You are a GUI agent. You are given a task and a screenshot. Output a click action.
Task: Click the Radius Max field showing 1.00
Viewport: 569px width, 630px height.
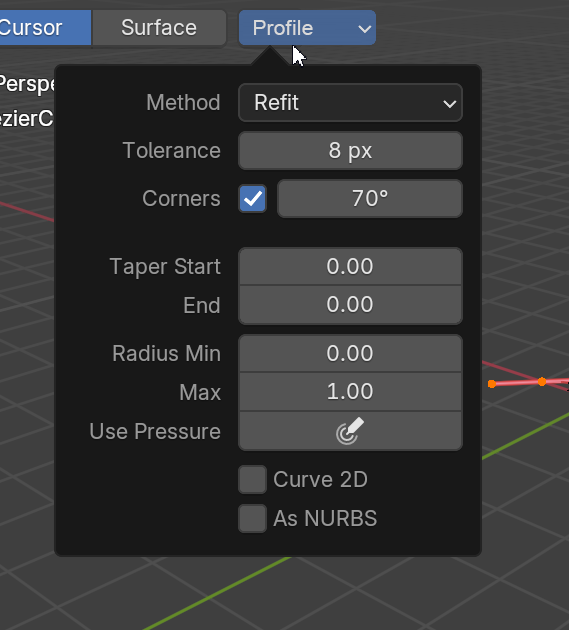[350, 392]
